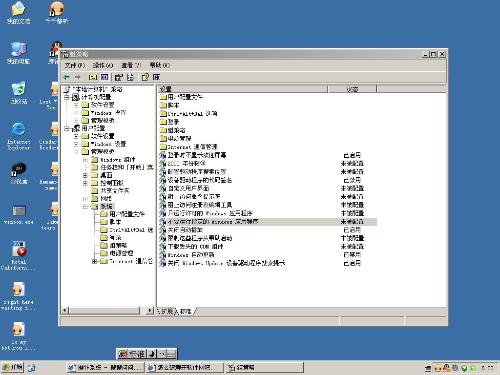Open the 查看(V) menu
500x375 pixels.
tap(131, 65)
